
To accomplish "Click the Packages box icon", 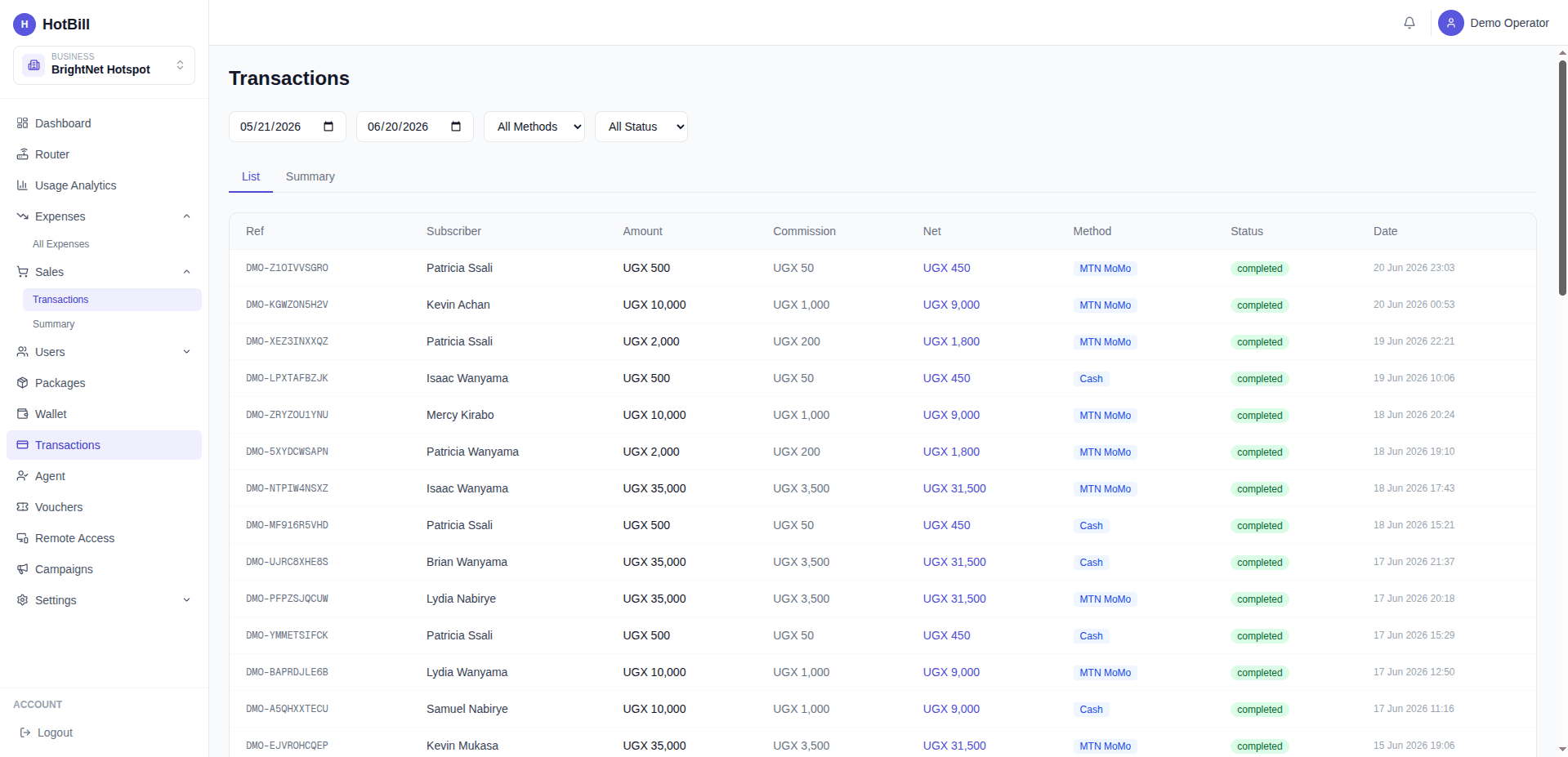I will [x=23, y=383].
